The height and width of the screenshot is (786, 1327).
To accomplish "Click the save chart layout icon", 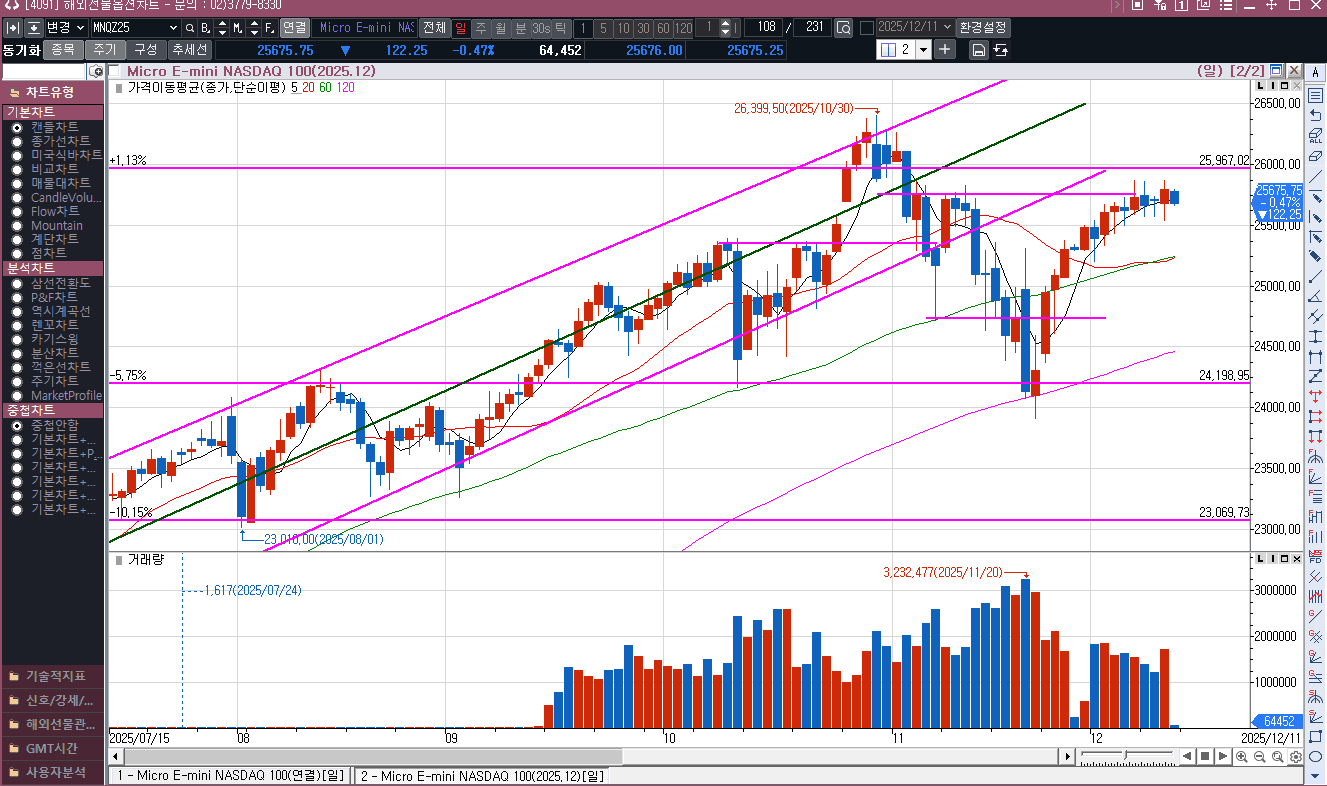I will 979,50.
